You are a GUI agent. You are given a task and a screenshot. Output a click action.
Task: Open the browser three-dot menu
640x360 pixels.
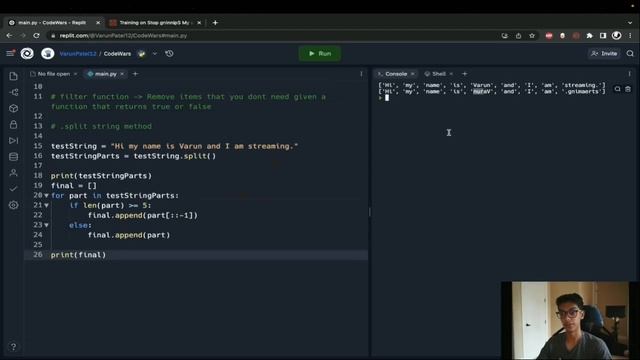pos(630,36)
